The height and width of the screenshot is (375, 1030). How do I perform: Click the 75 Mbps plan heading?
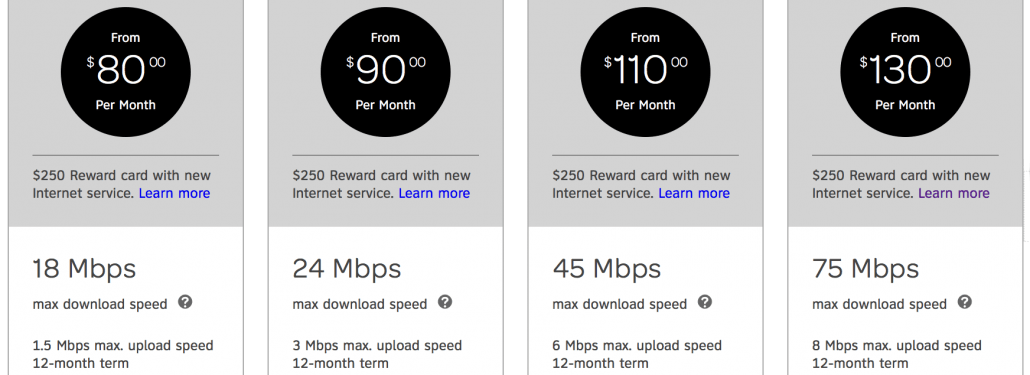click(x=866, y=269)
